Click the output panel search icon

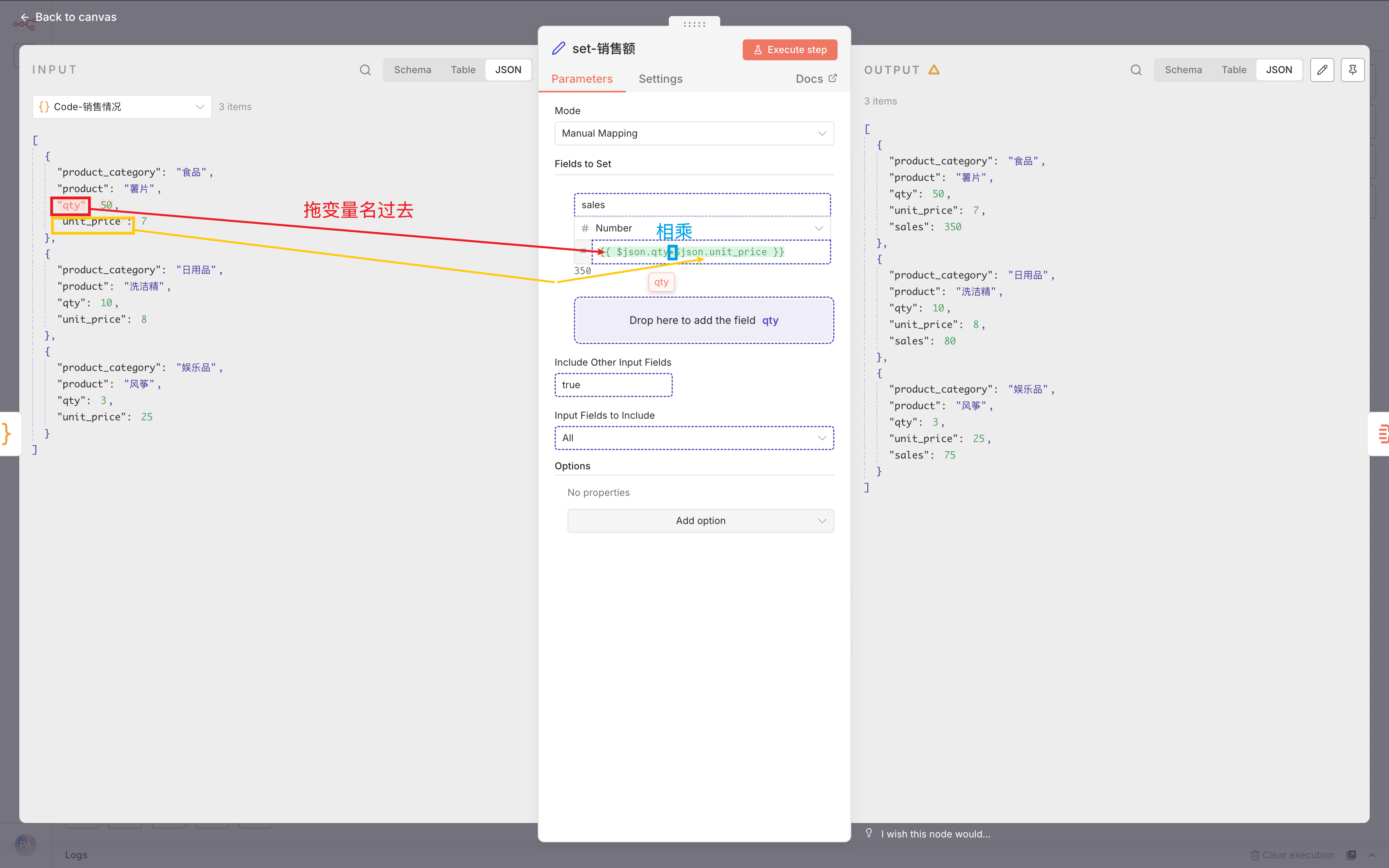point(1136,70)
